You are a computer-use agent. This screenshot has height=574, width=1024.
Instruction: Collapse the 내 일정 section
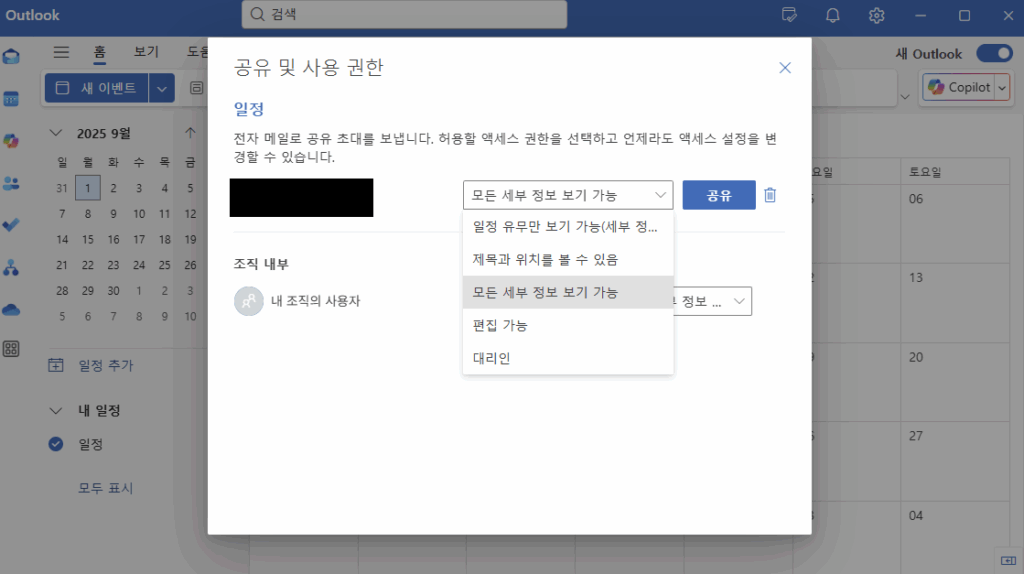(56, 411)
